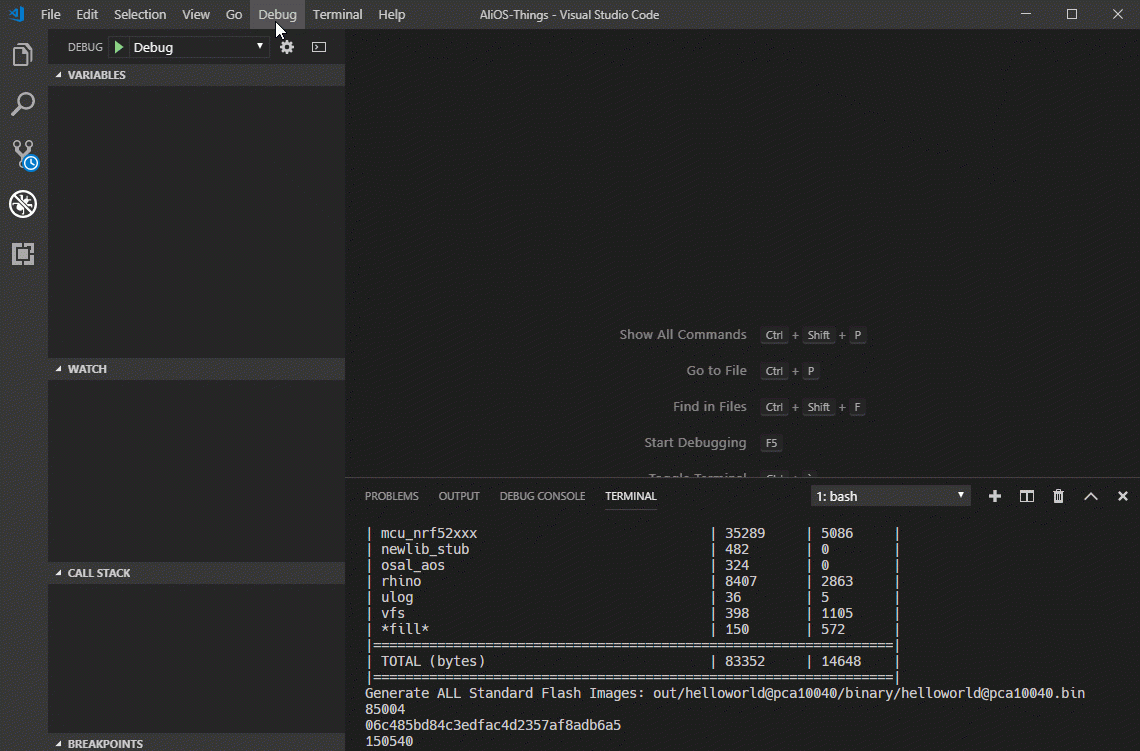1140x751 pixels.
Task: Click 'TOTAL (bytes)' in terminal output
Action: coord(433,661)
